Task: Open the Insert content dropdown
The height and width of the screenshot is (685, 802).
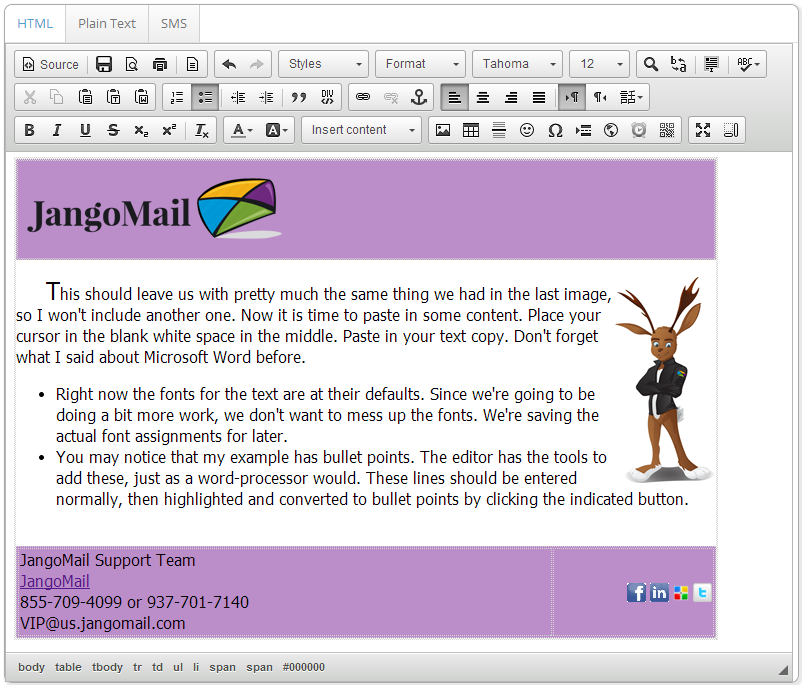Action: point(361,130)
